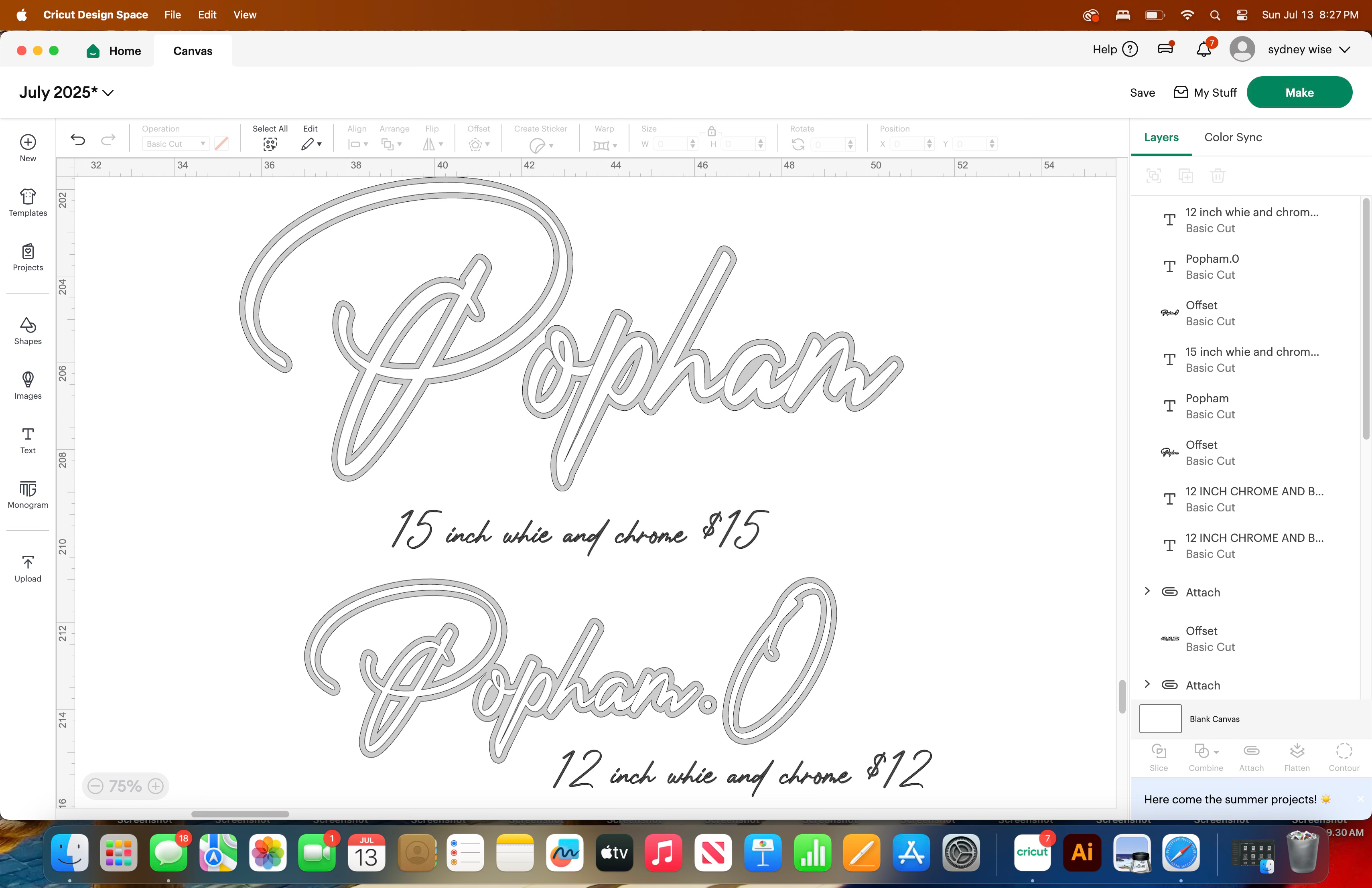This screenshot has height=888, width=1372.
Task: Toggle the size aspect ratio lock
Action: pos(711,131)
